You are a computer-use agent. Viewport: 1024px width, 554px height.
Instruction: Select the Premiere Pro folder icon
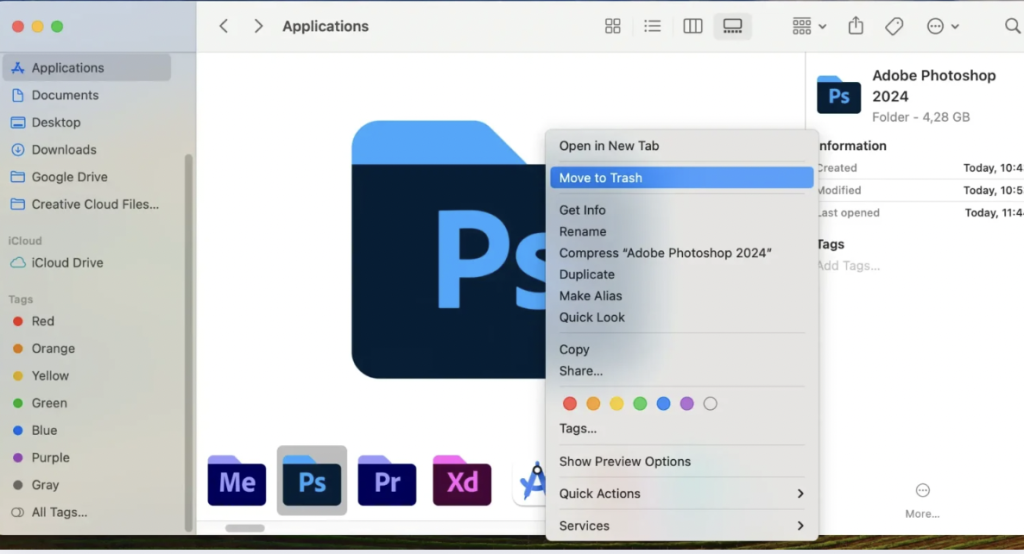387,482
